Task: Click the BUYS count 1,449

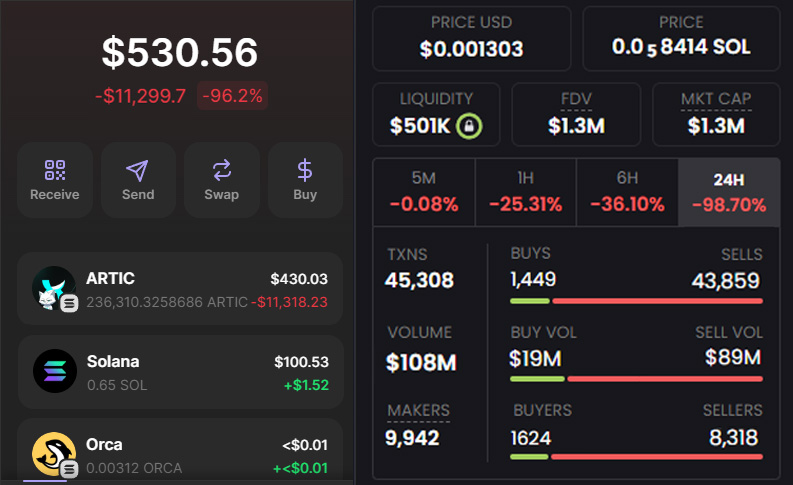Action: [533, 279]
